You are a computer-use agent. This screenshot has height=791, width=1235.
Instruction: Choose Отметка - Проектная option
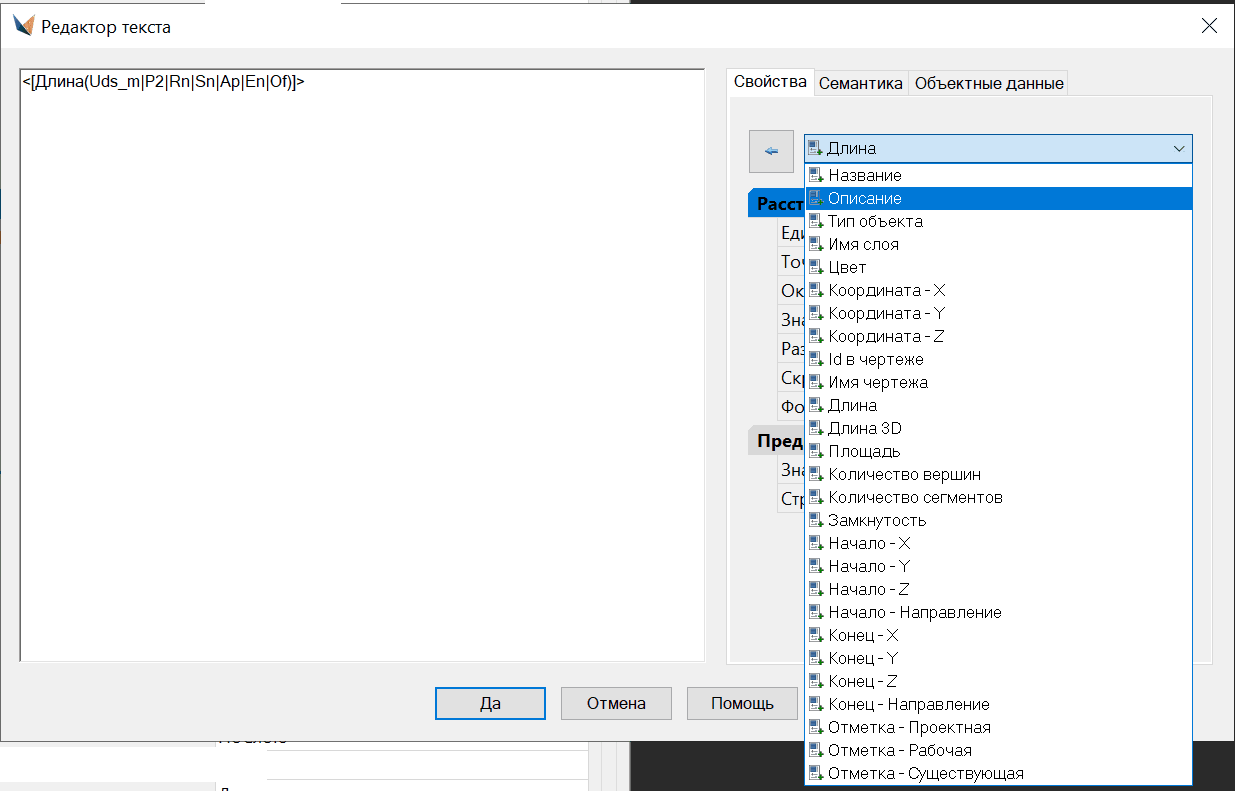pos(999,727)
